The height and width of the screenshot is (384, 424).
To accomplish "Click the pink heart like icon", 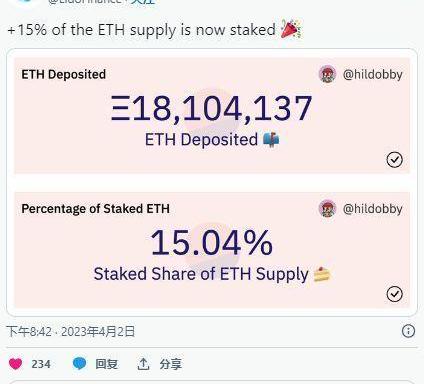I will (x=15, y=363).
